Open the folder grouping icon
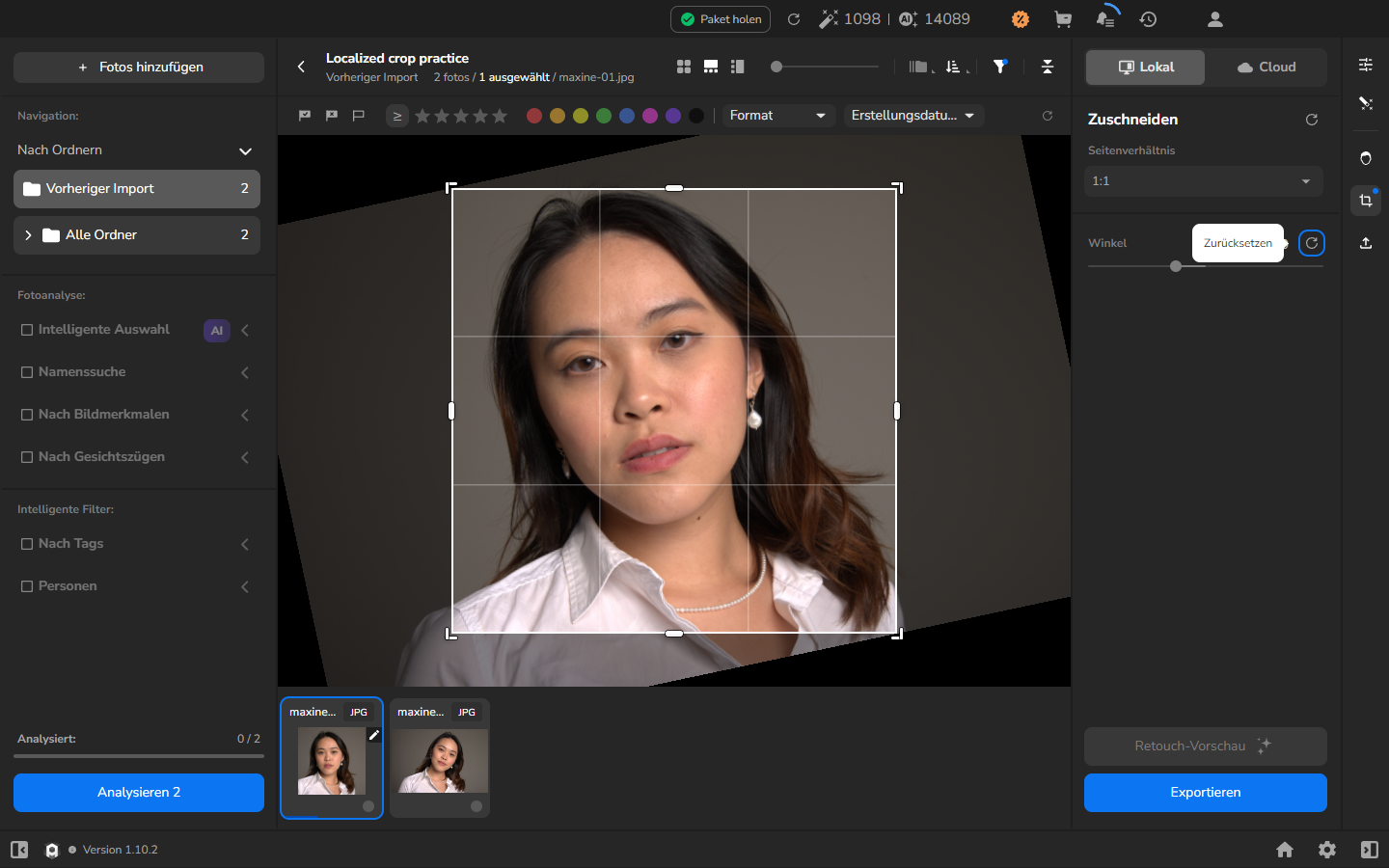1389x868 pixels. coord(920,67)
